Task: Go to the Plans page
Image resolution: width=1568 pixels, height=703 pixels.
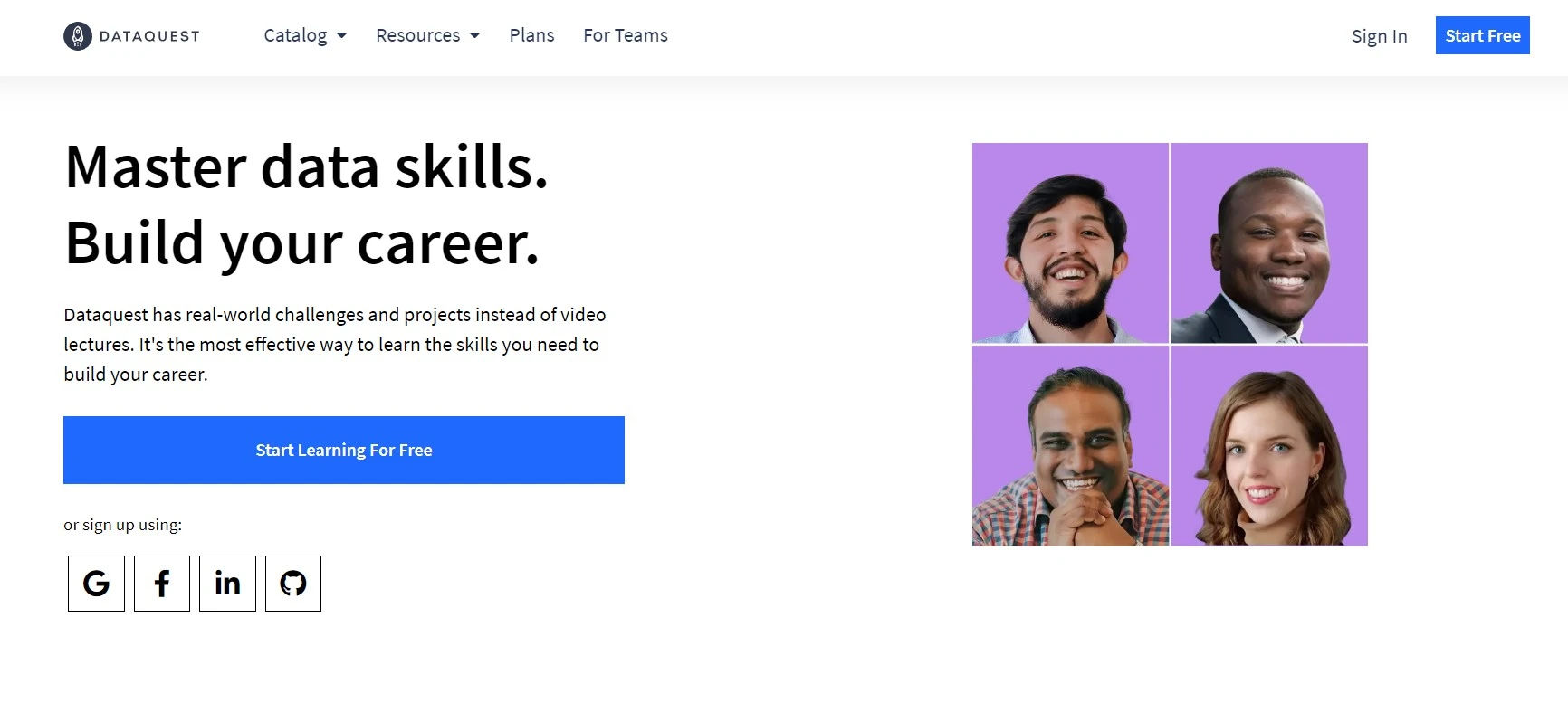Action: 531,35
